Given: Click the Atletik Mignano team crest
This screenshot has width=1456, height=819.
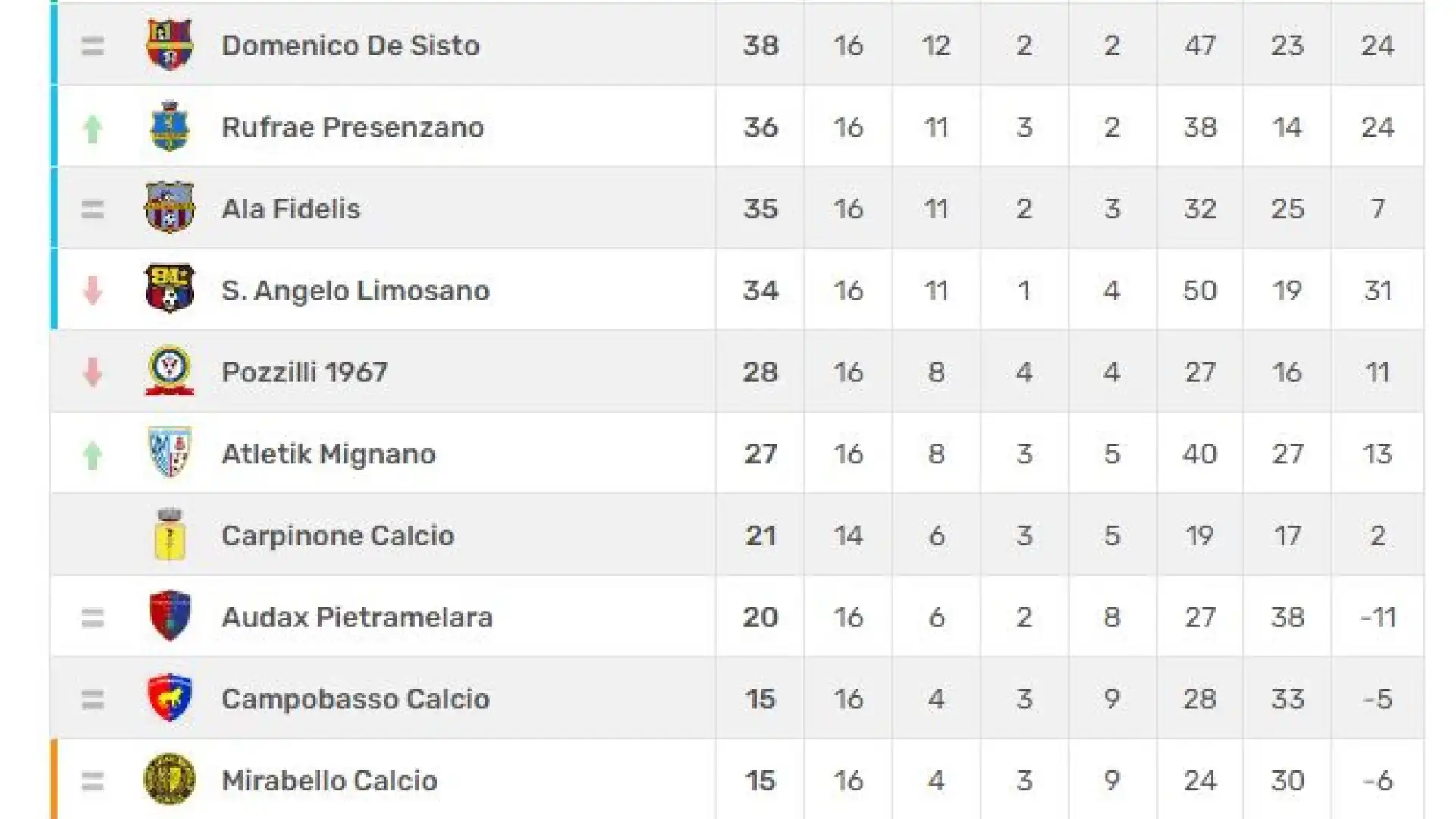Looking at the screenshot, I should click(170, 453).
